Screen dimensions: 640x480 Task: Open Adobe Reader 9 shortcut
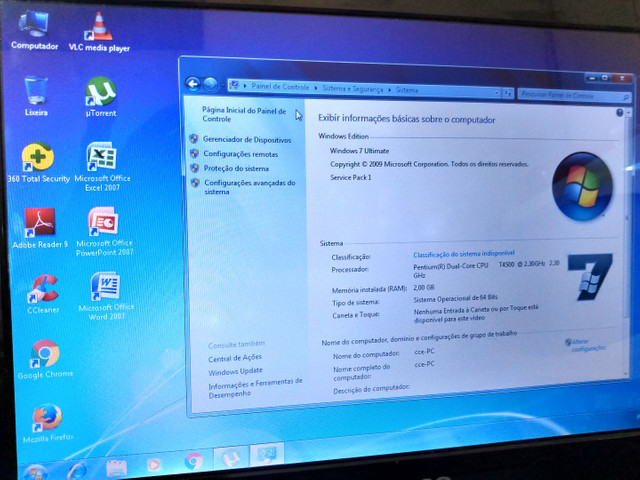(40, 228)
